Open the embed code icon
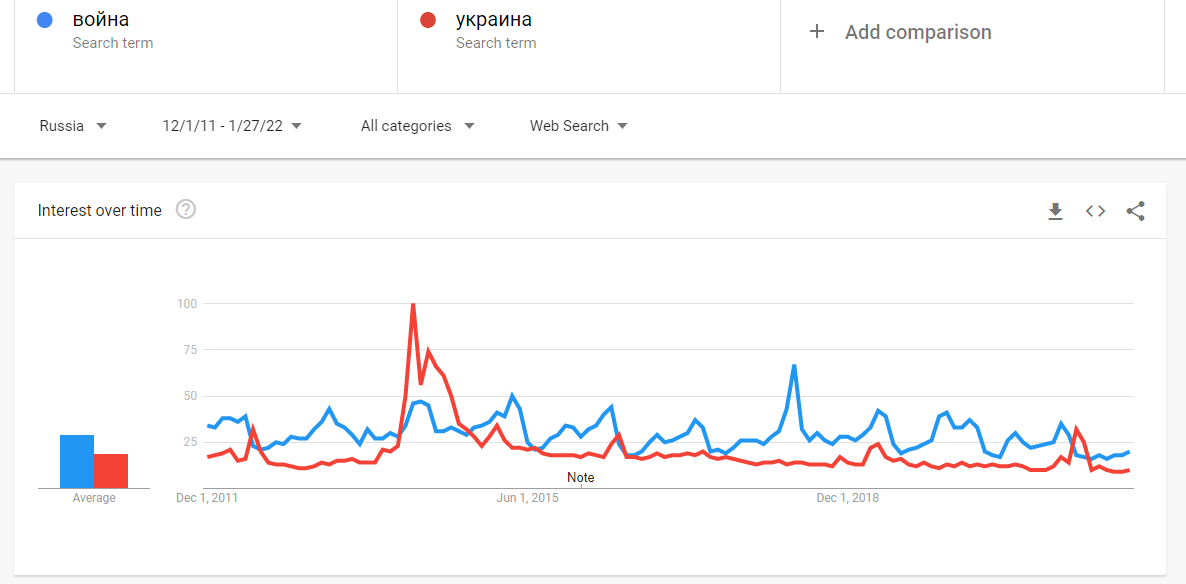 1095,211
